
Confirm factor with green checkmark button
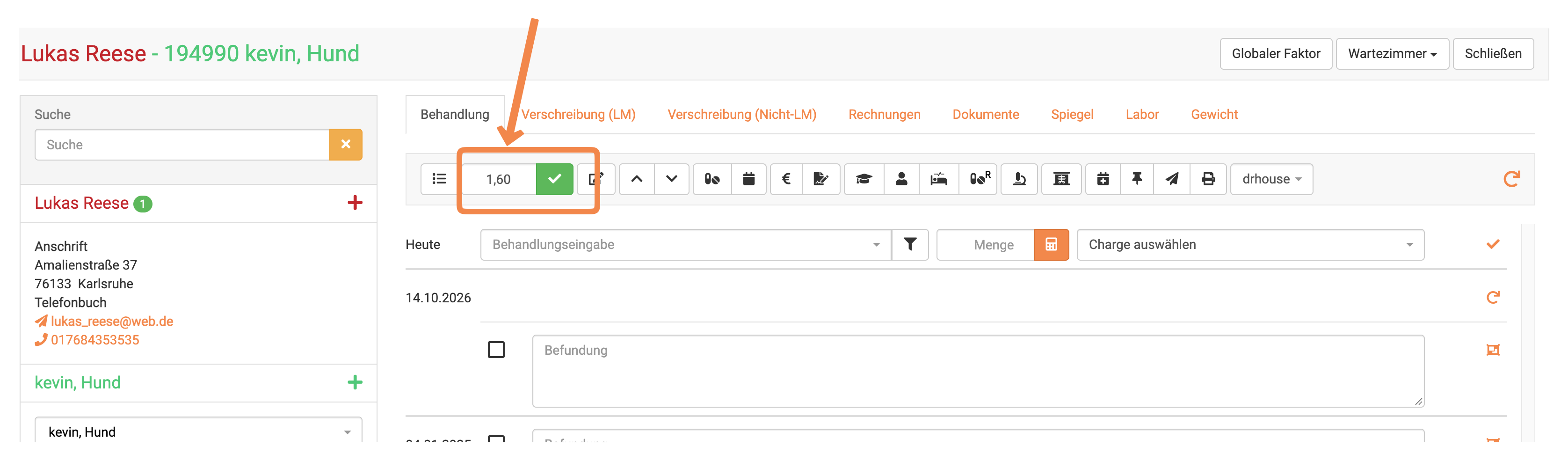coord(554,179)
